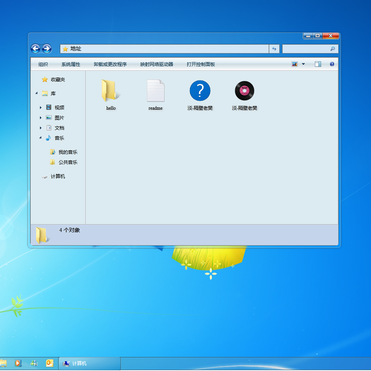Screen dimensions: 371x371
Task: Collapse the 音乐 library arrow
Action: click(41, 138)
